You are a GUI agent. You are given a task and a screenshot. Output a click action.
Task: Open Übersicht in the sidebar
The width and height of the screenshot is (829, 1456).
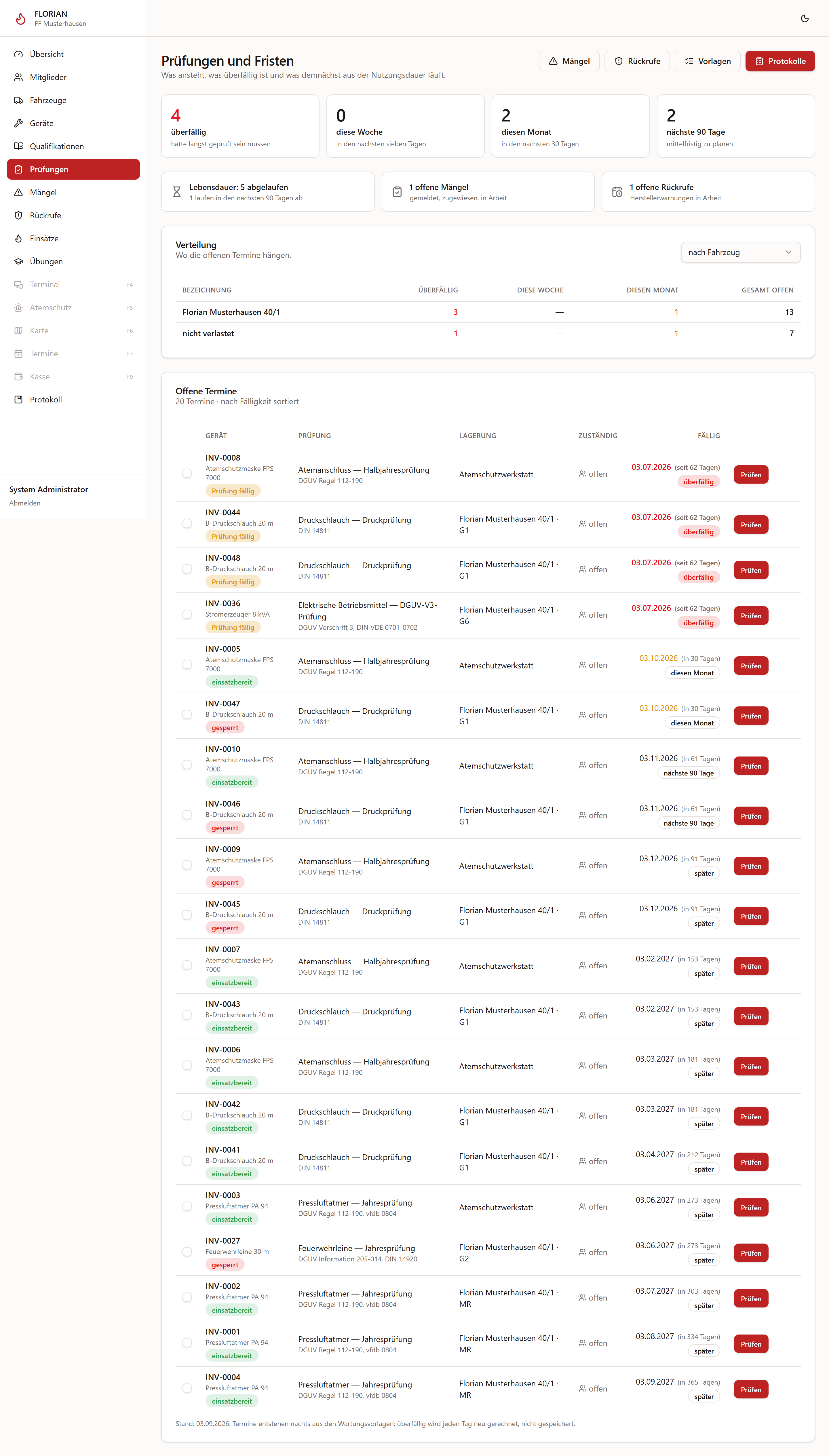coord(73,54)
